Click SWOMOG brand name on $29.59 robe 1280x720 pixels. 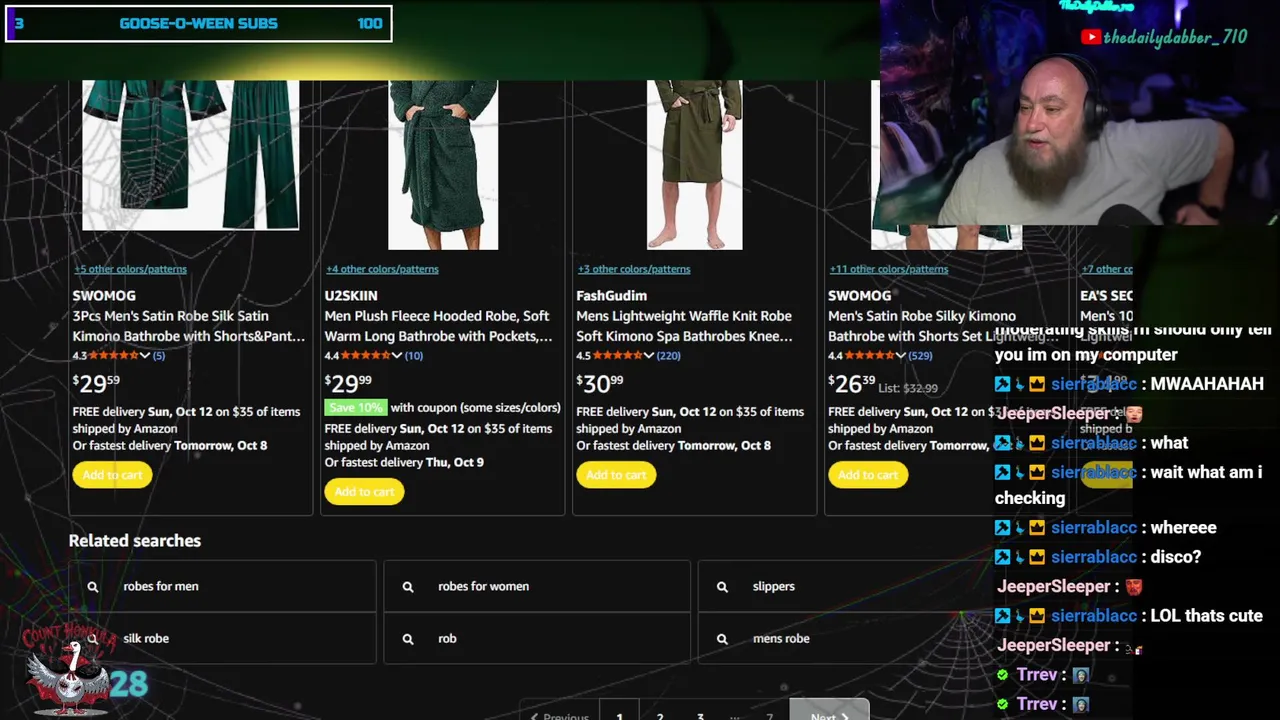click(104, 296)
